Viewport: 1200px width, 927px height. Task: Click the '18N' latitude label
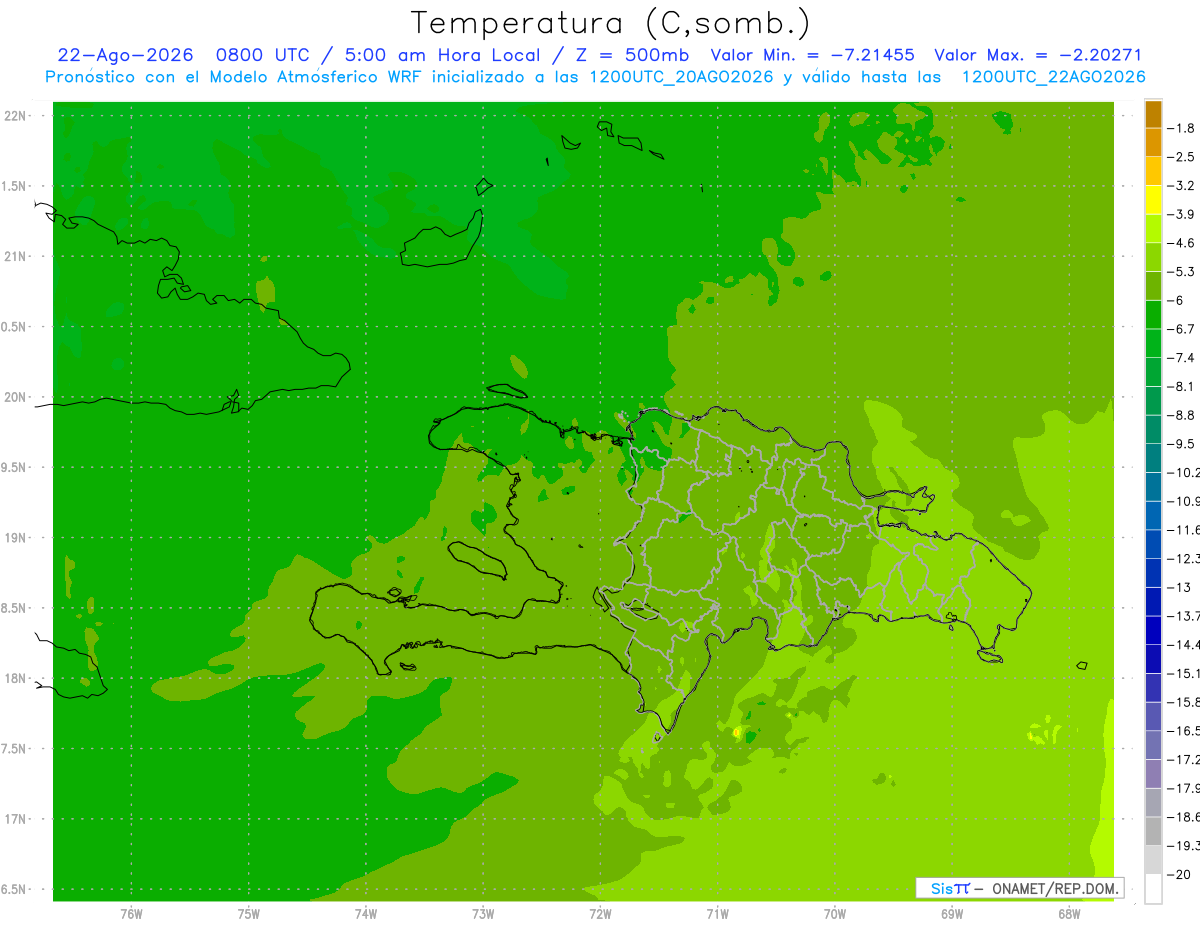tap(15, 679)
